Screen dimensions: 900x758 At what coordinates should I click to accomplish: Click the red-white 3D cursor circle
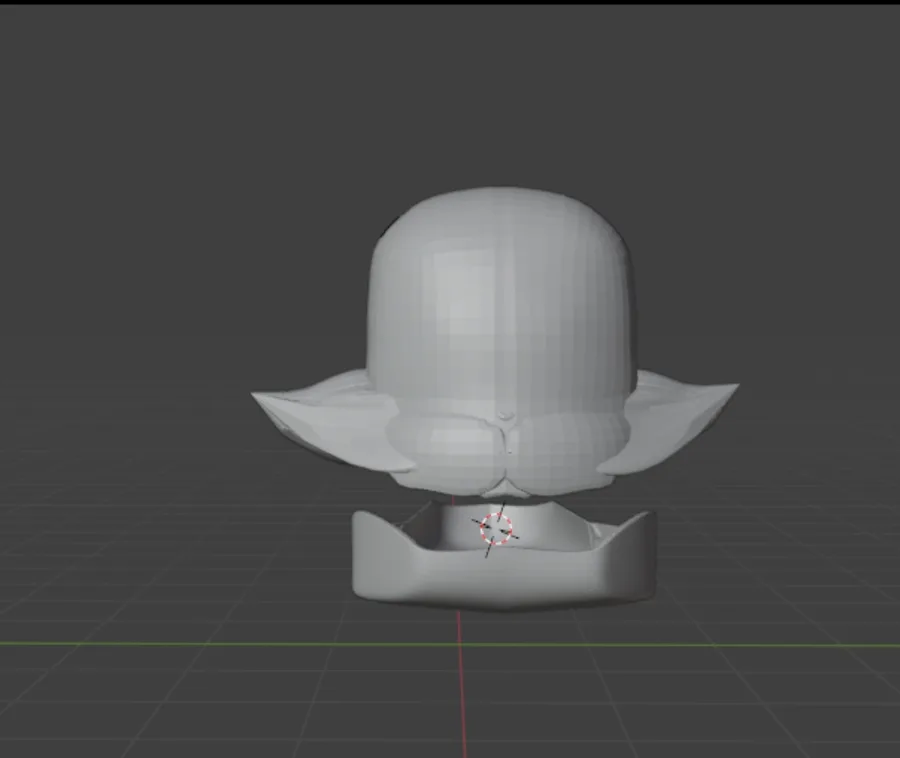(496, 528)
